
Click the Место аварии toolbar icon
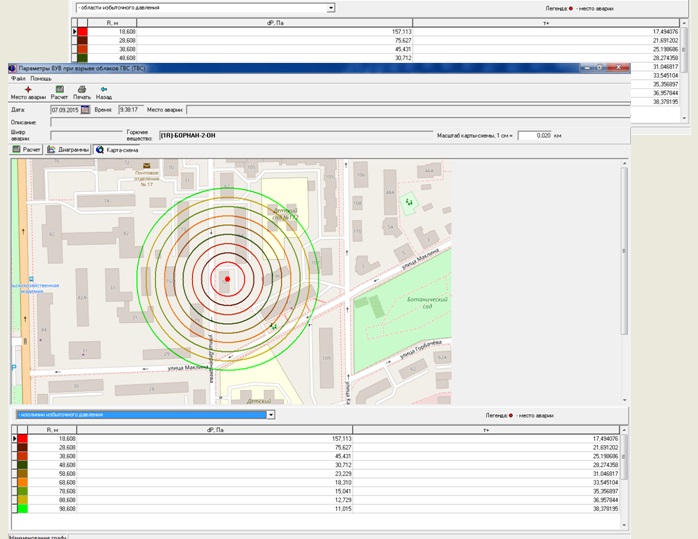28,90
